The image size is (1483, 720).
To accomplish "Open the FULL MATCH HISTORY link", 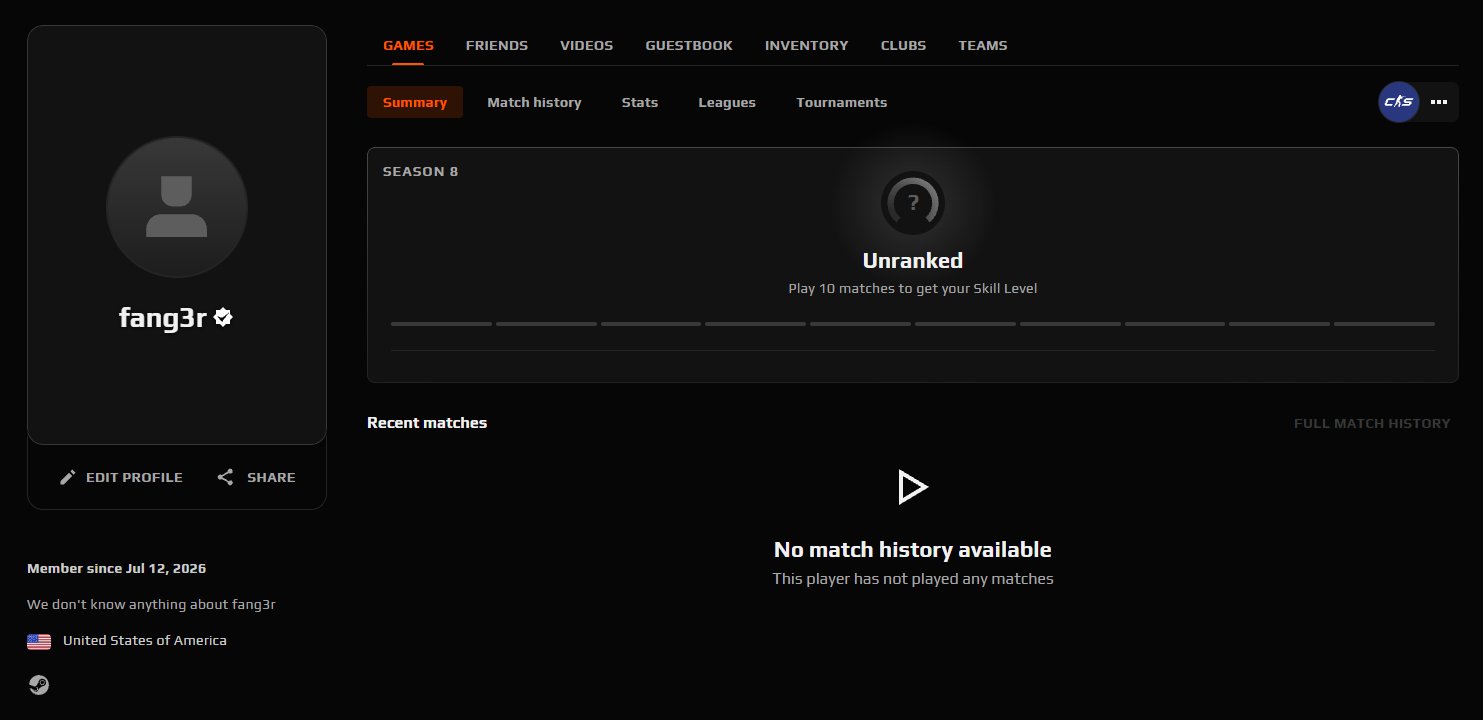I will 1372,423.
